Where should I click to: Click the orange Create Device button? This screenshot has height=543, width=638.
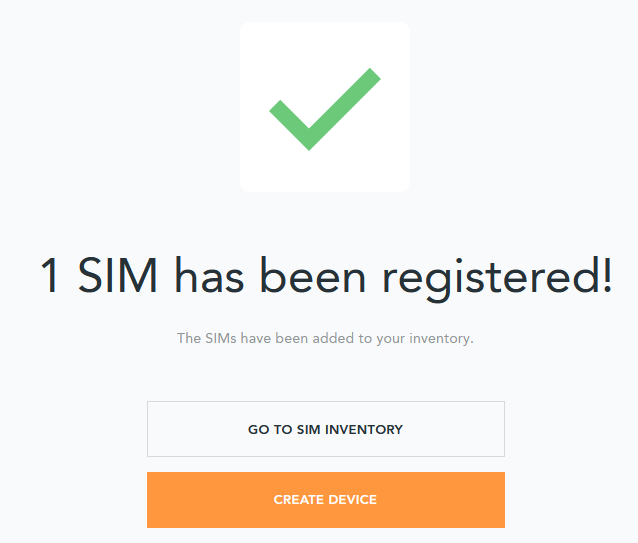click(x=326, y=499)
